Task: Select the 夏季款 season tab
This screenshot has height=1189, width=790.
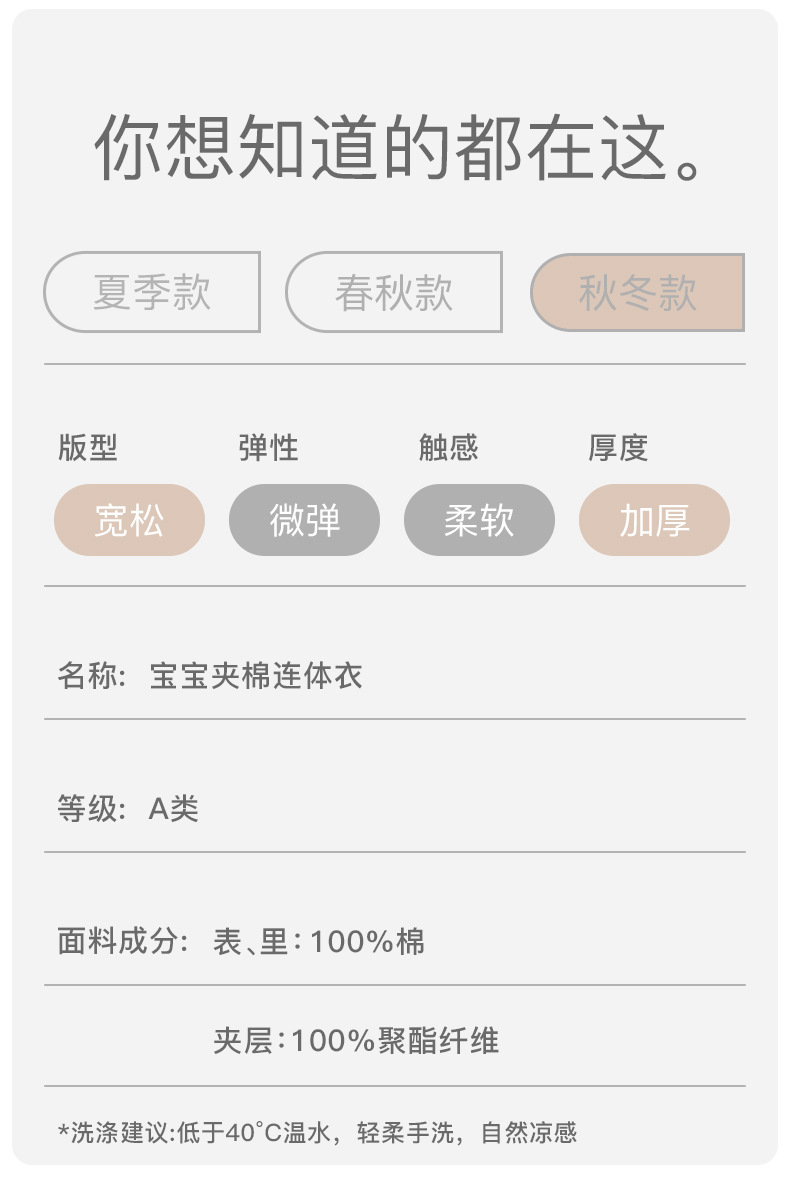Action: [x=152, y=292]
